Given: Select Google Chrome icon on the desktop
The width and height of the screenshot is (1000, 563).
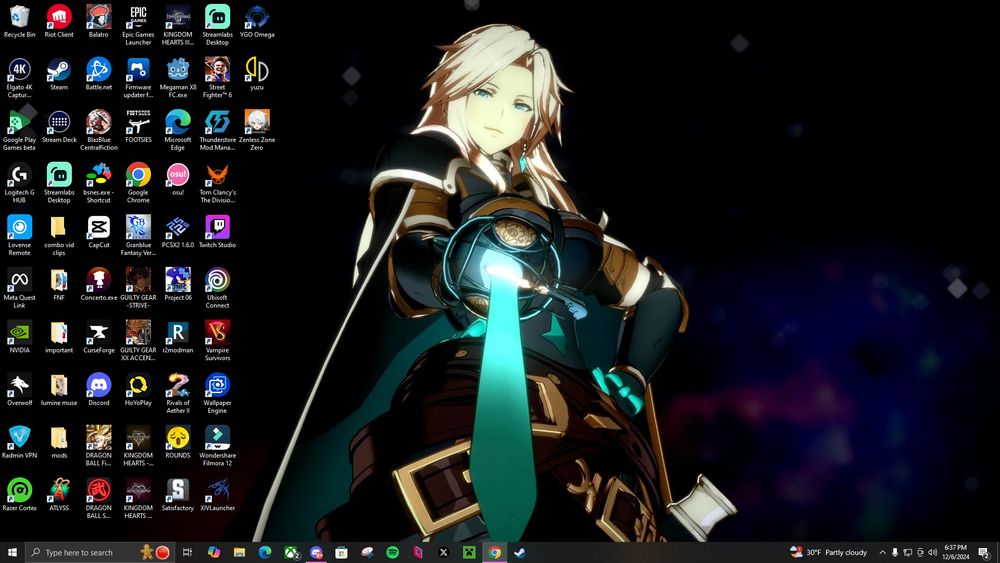Looking at the screenshot, I should [x=138, y=183].
